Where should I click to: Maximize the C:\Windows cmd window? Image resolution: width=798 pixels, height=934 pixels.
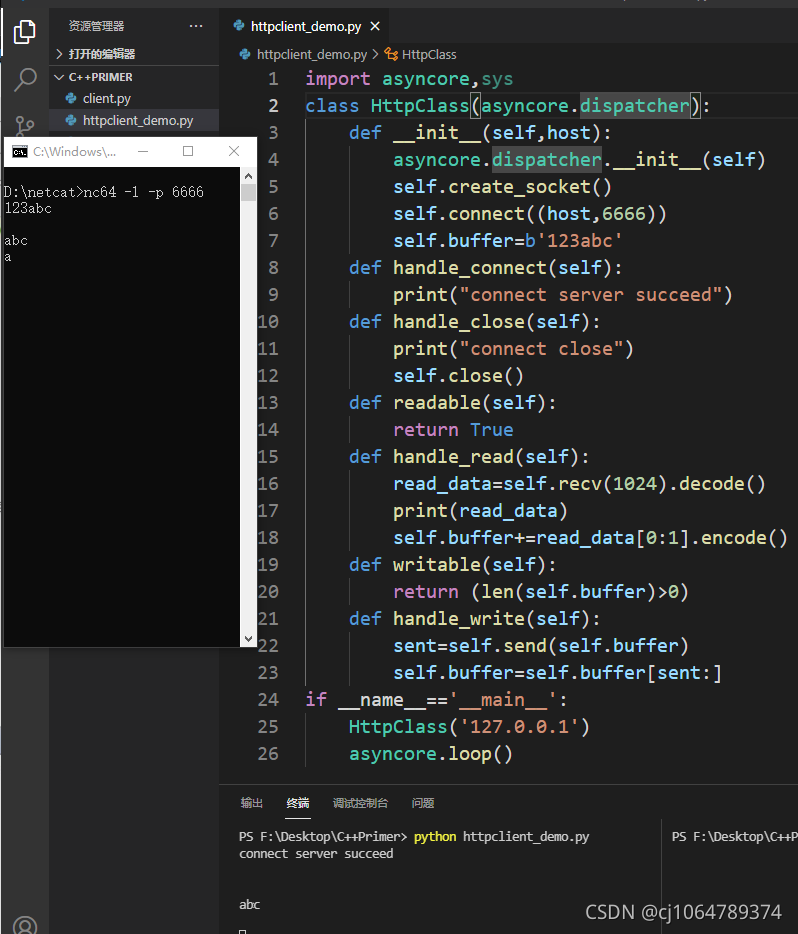tap(188, 151)
